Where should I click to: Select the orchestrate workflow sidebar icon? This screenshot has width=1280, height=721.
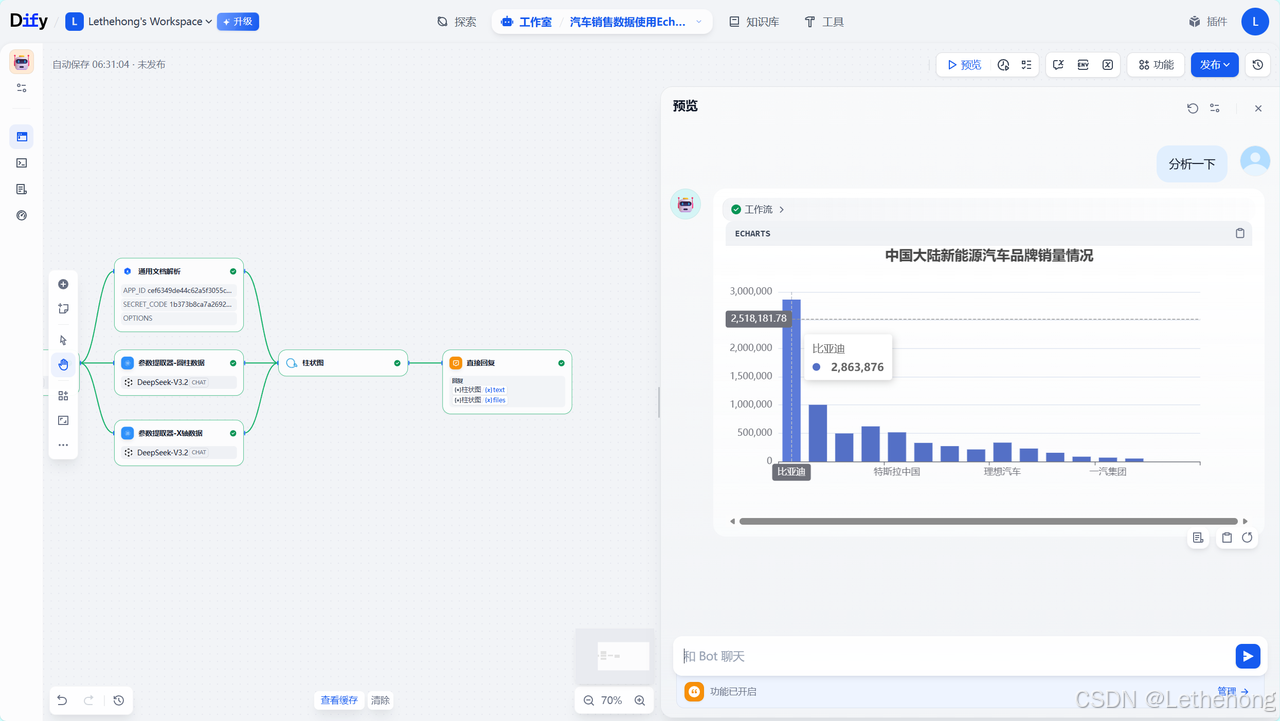click(x=22, y=136)
